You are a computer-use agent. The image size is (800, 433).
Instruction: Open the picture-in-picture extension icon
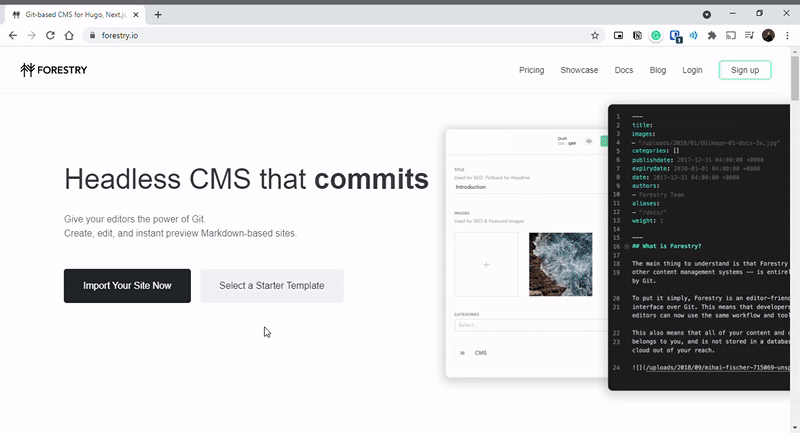pyautogui.click(x=618, y=35)
